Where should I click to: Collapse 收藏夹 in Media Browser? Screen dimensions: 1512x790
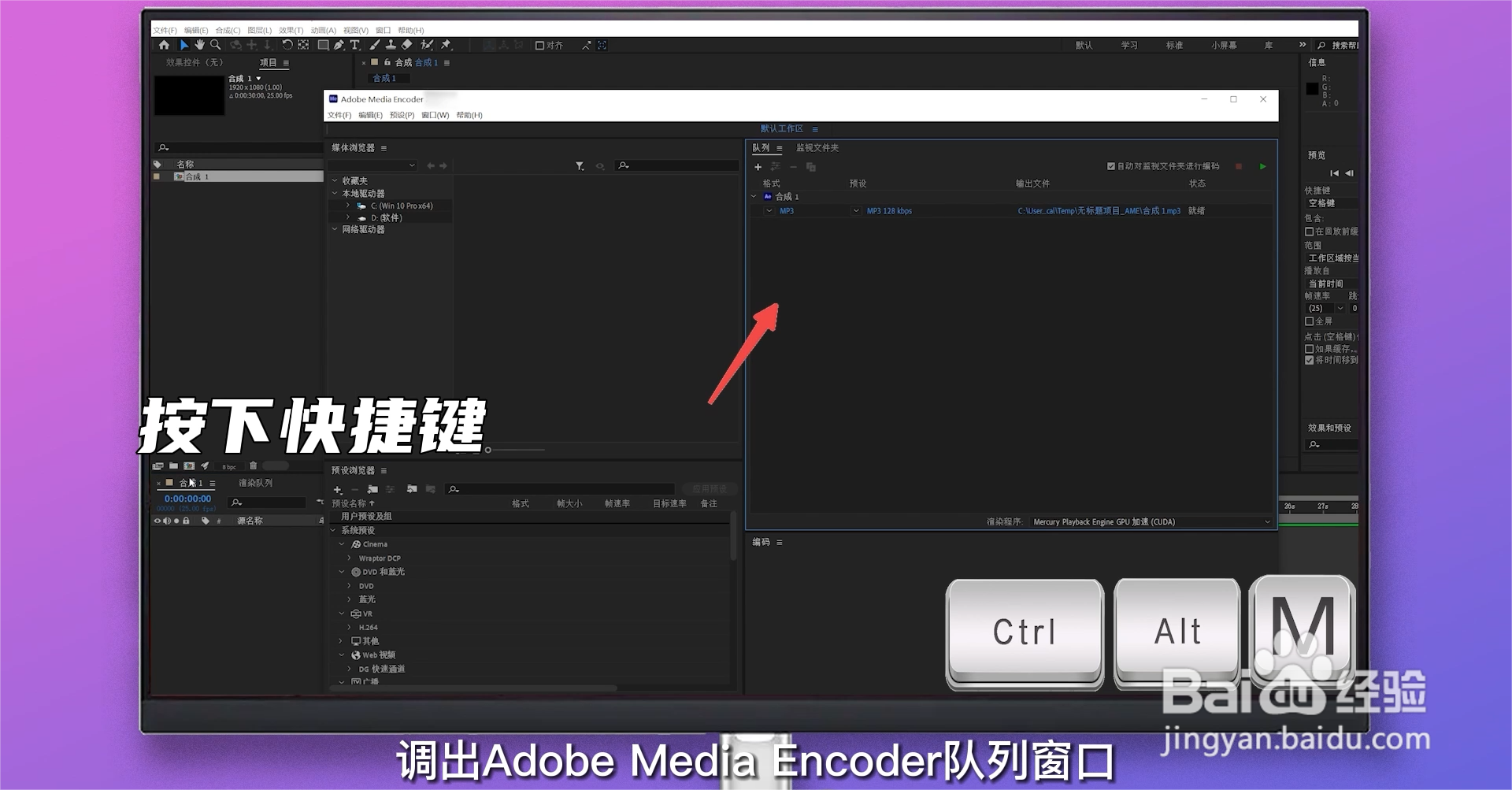(x=335, y=181)
